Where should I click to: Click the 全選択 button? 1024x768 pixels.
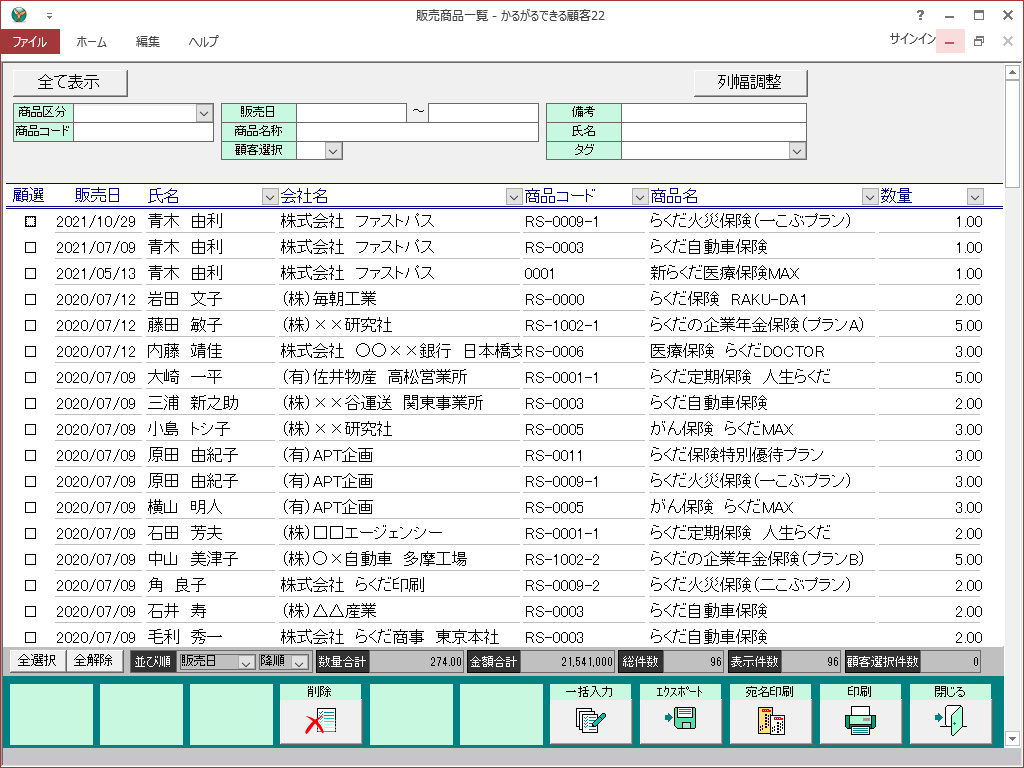[37, 661]
